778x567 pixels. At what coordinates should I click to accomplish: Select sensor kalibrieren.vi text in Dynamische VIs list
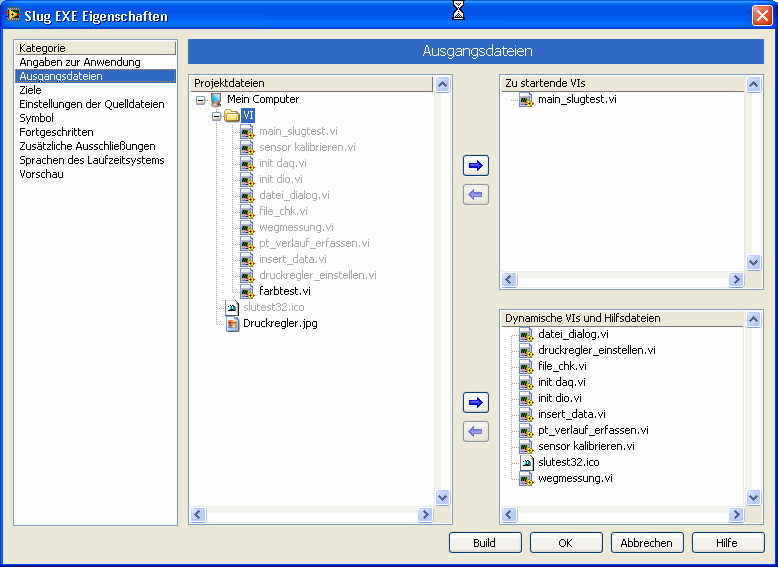[586, 446]
